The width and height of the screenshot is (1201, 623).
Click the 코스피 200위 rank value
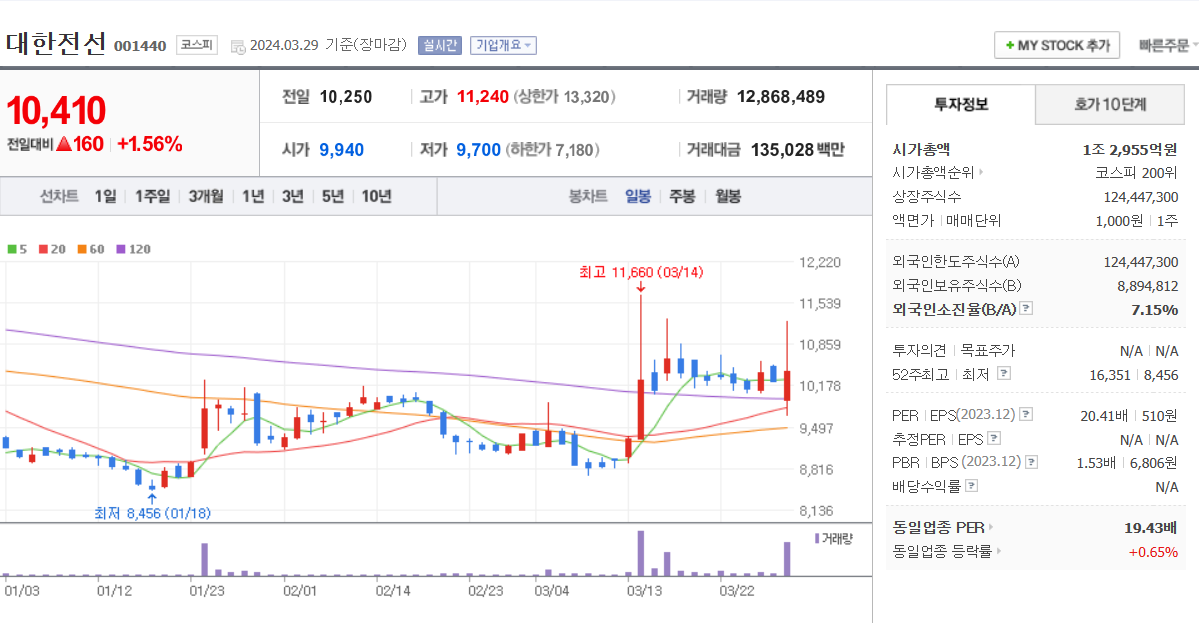coord(1137,173)
